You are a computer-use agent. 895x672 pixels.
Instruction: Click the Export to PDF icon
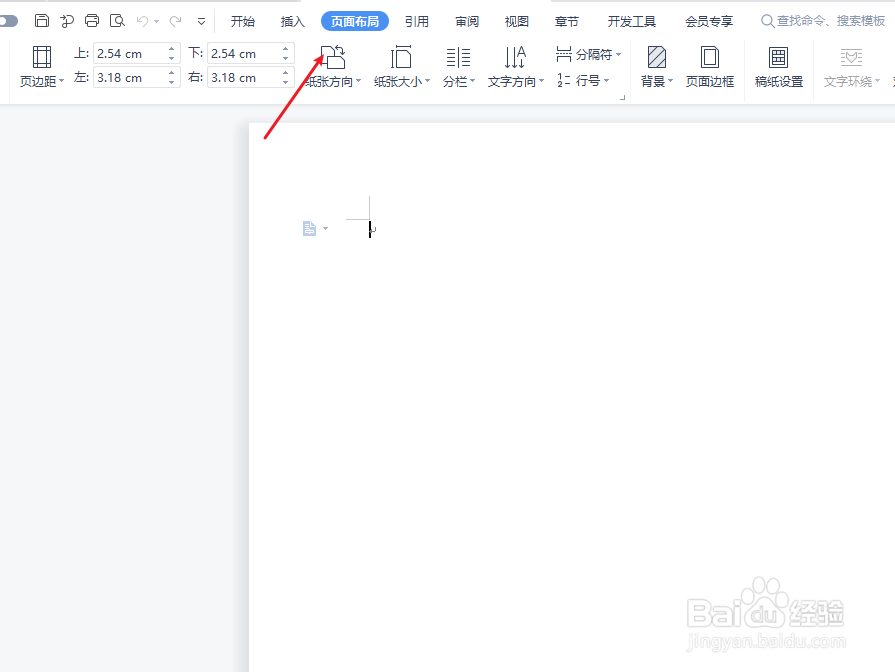(x=67, y=21)
